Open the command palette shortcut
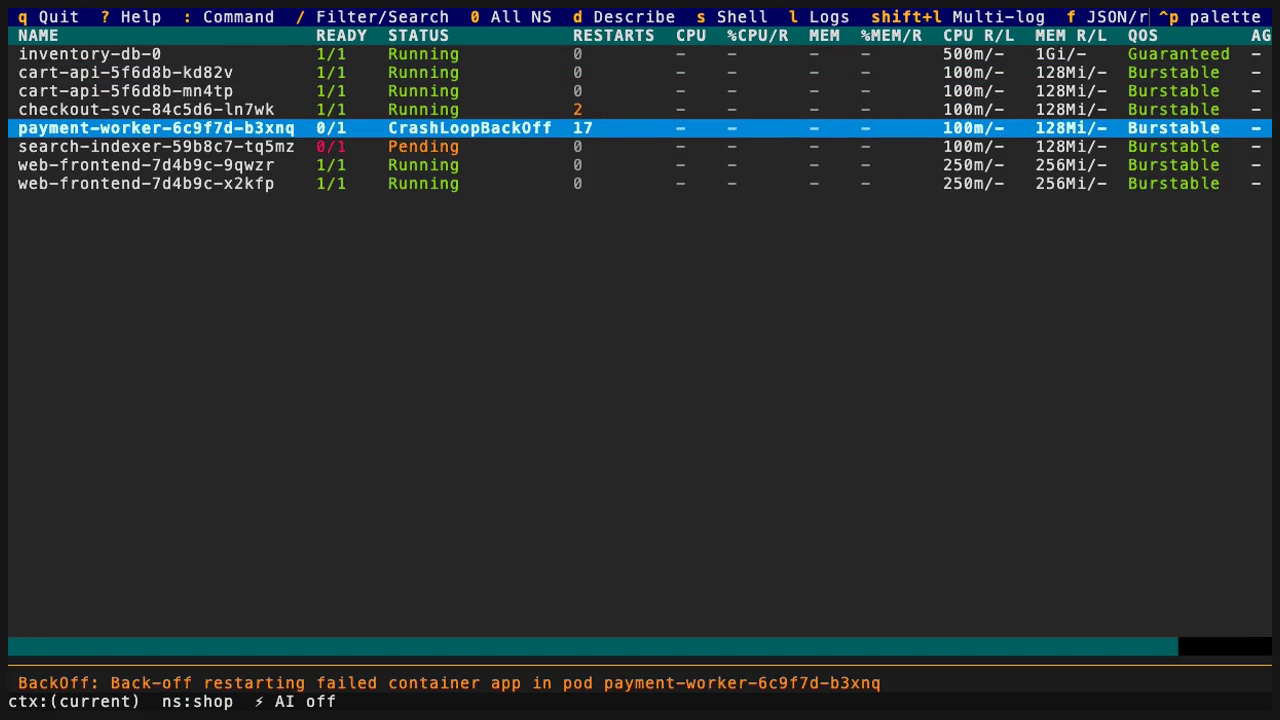 click(1209, 17)
